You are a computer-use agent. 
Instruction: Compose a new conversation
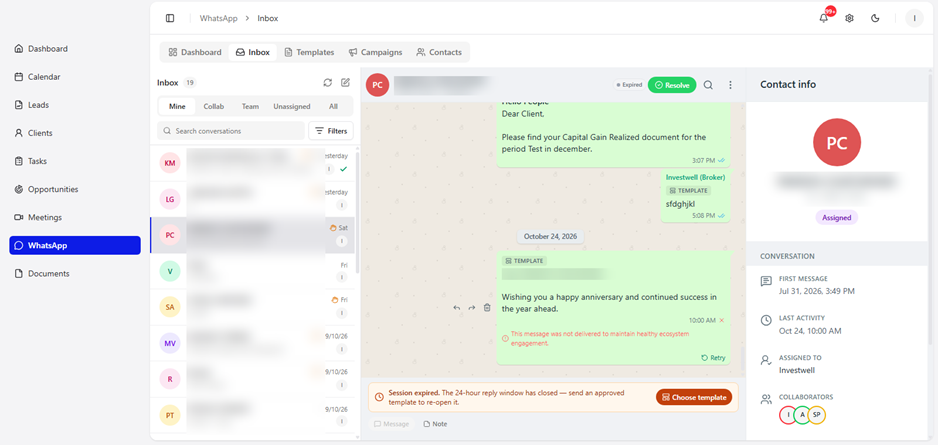click(x=345, y=83)
